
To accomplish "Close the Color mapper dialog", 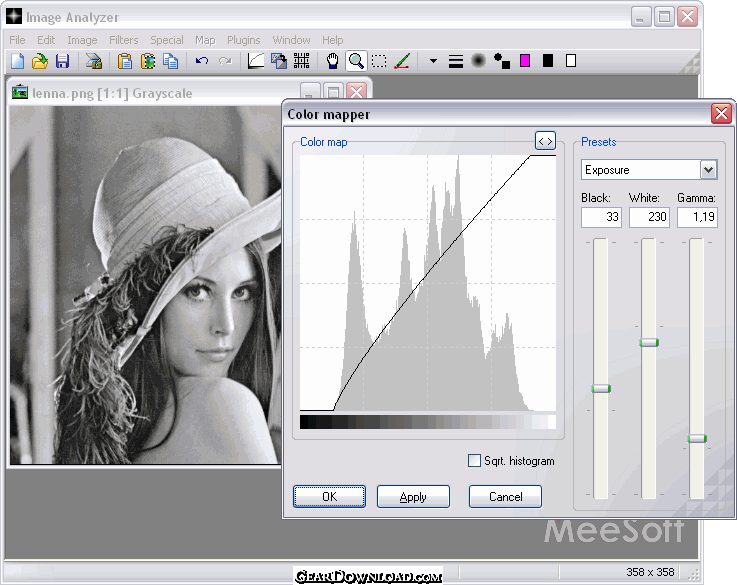I will click(x=721, y=114).
